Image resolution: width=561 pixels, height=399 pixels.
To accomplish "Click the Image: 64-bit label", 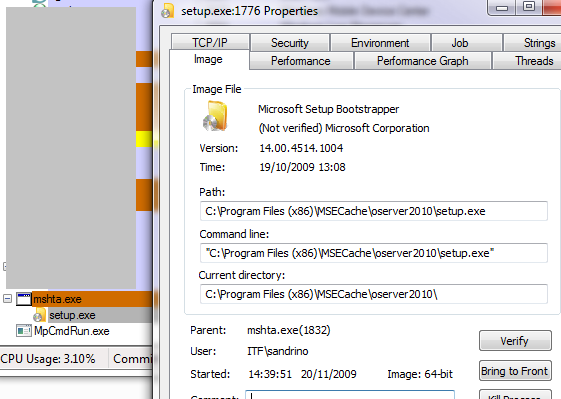I will pyautogui.click(x=420, y=374).
